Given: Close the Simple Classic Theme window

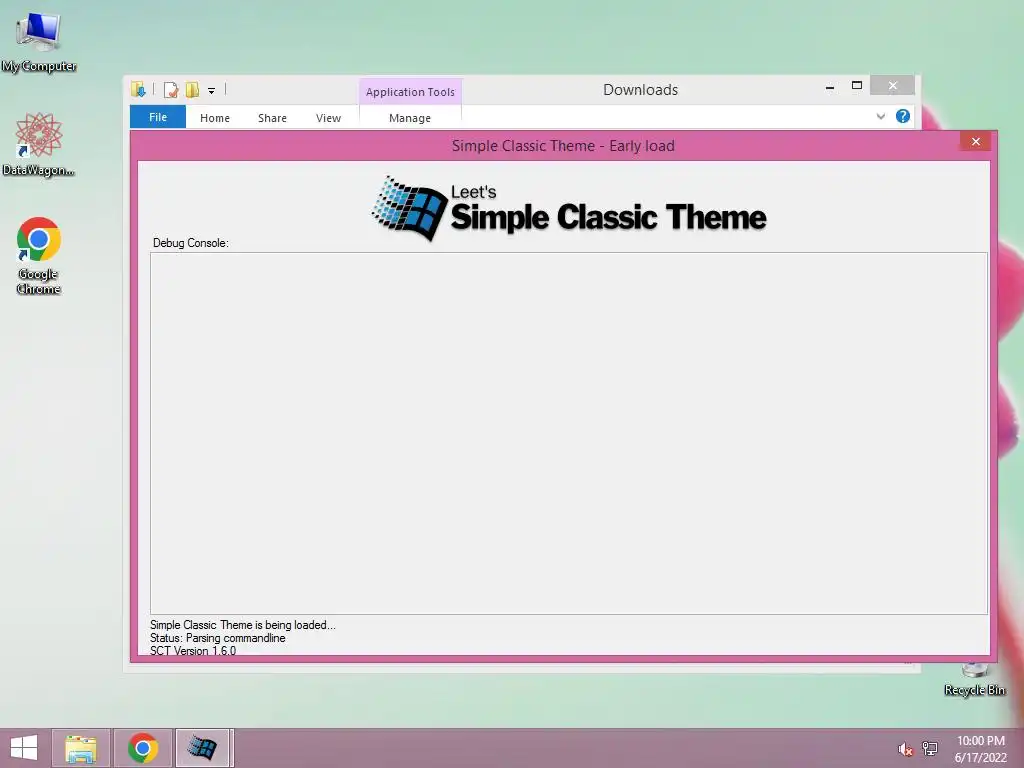Looking at the screenshot, I should tap(976, 142).
